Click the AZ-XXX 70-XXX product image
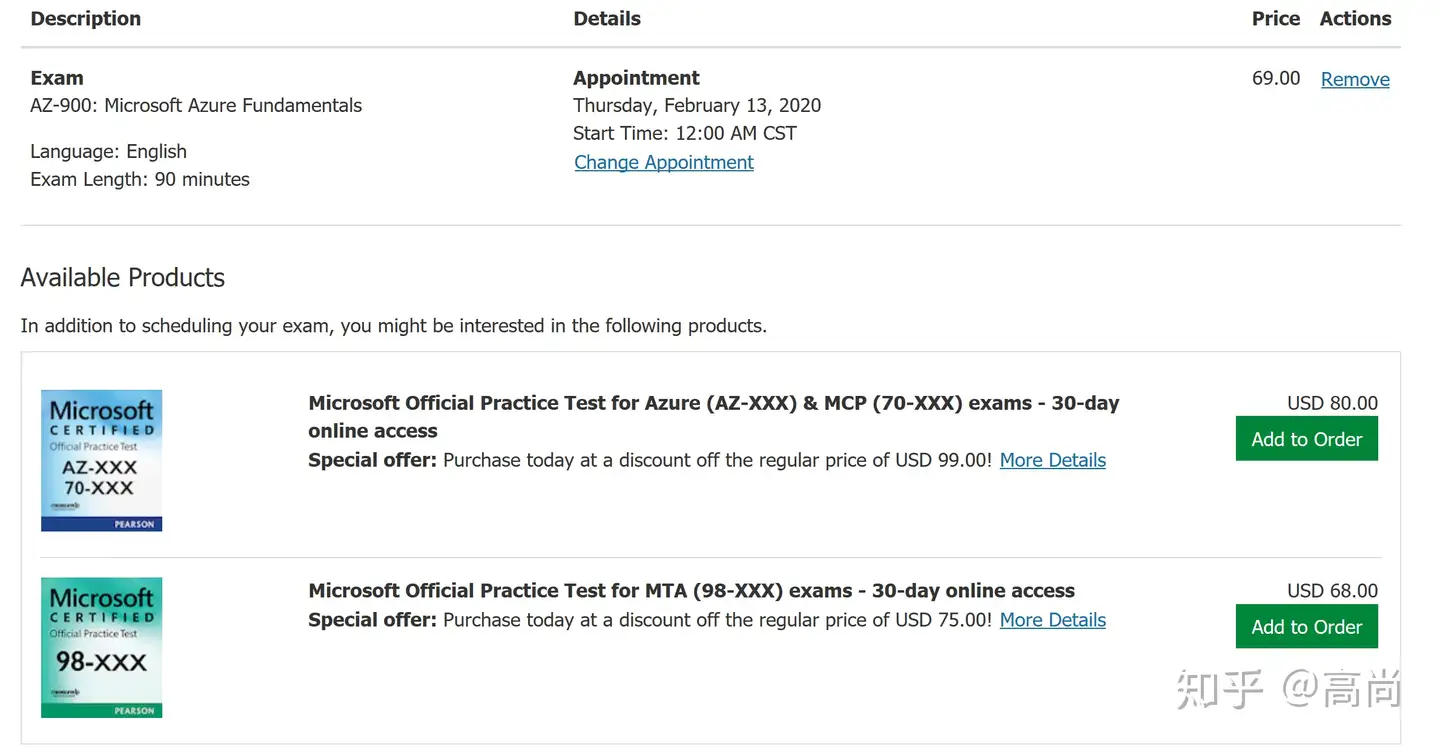The width and height of the screenshot is (1440, 747). (101, 460)
